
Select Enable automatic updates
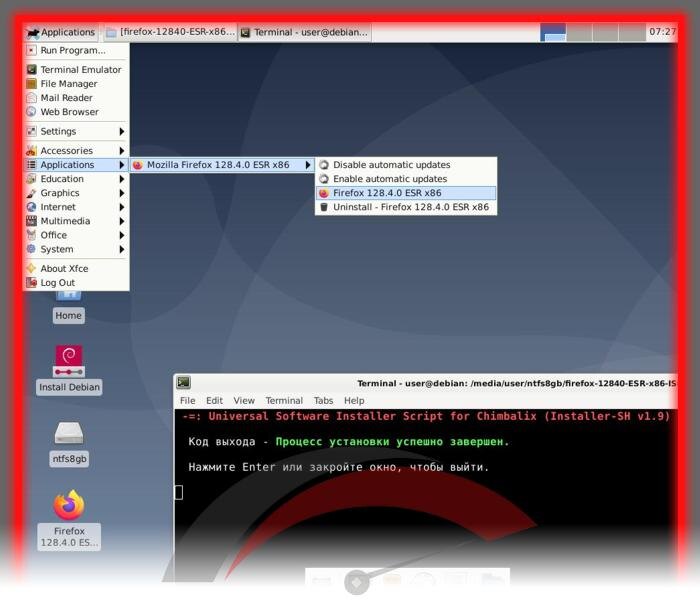point(406,179)
